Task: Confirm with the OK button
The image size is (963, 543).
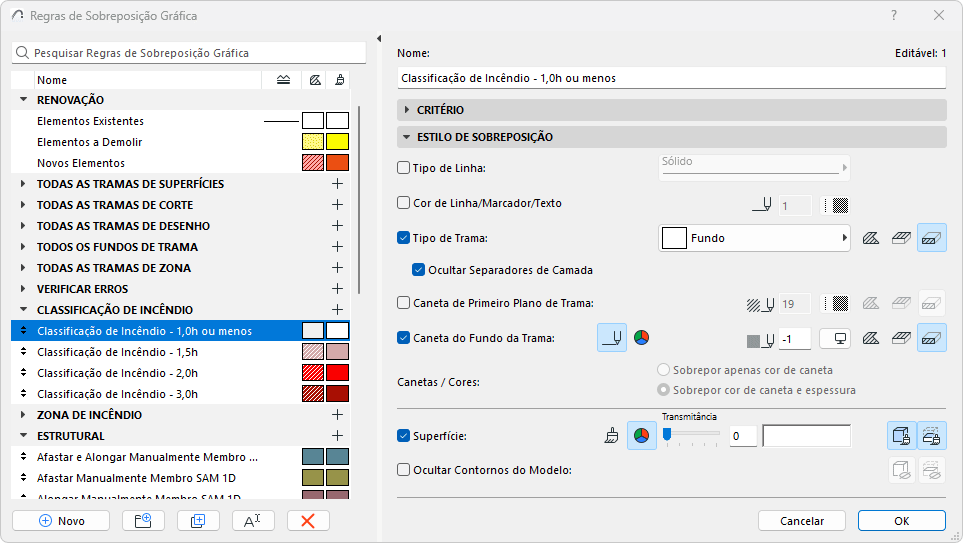Action: (x=902, y=521)
